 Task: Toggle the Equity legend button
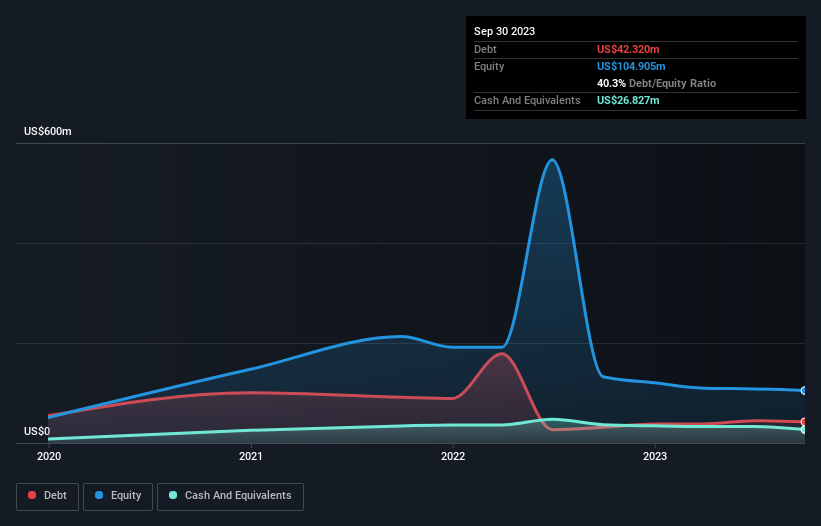[118, 497]
